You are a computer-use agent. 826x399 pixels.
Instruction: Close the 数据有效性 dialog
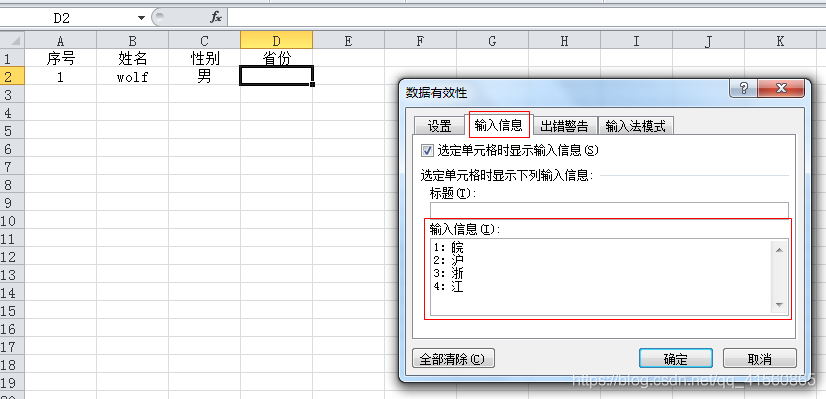click(x=781, y=88)
